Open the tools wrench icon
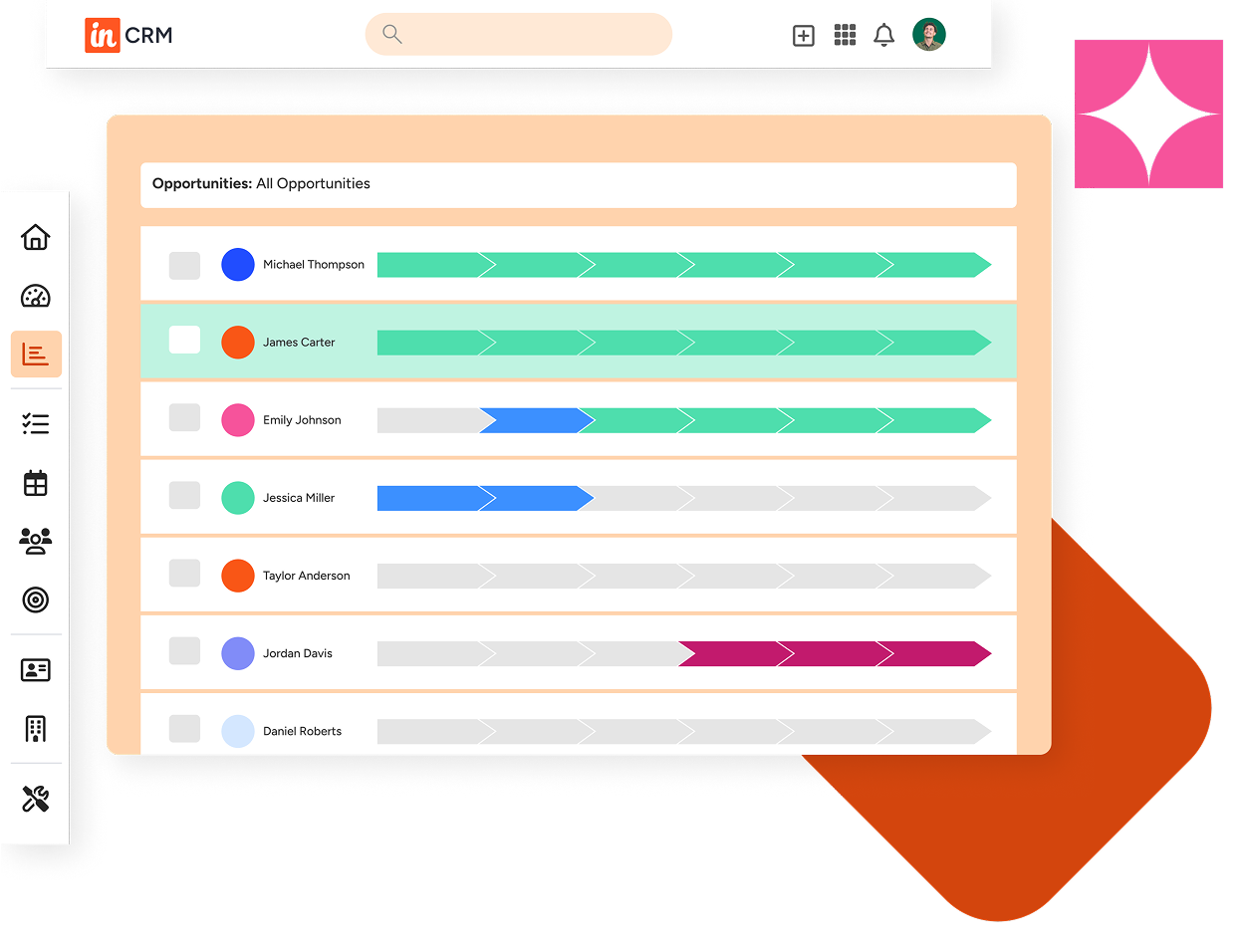This screenshot has height=952, width=1244. click(x=36, y=798)
